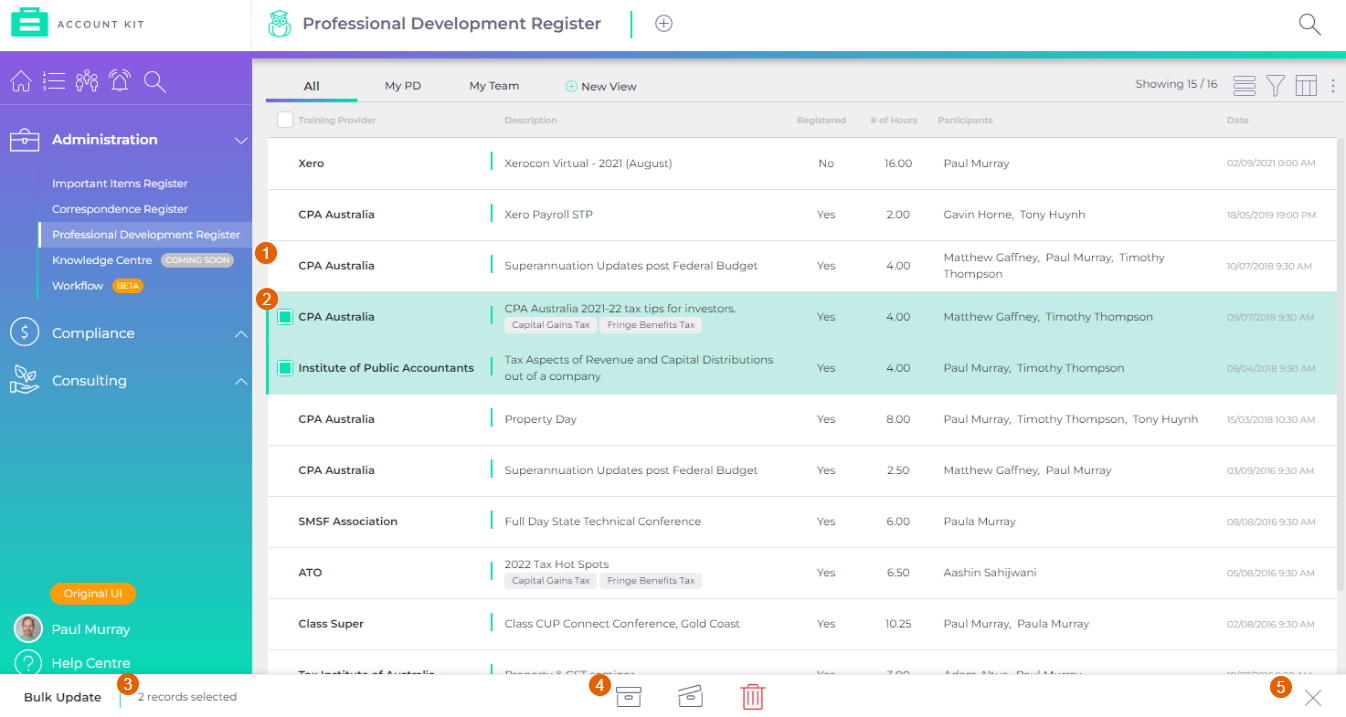1346x717 pixels.
Task: Tick the select-all checkbox by Training Provider
Action: pos(285,120)
